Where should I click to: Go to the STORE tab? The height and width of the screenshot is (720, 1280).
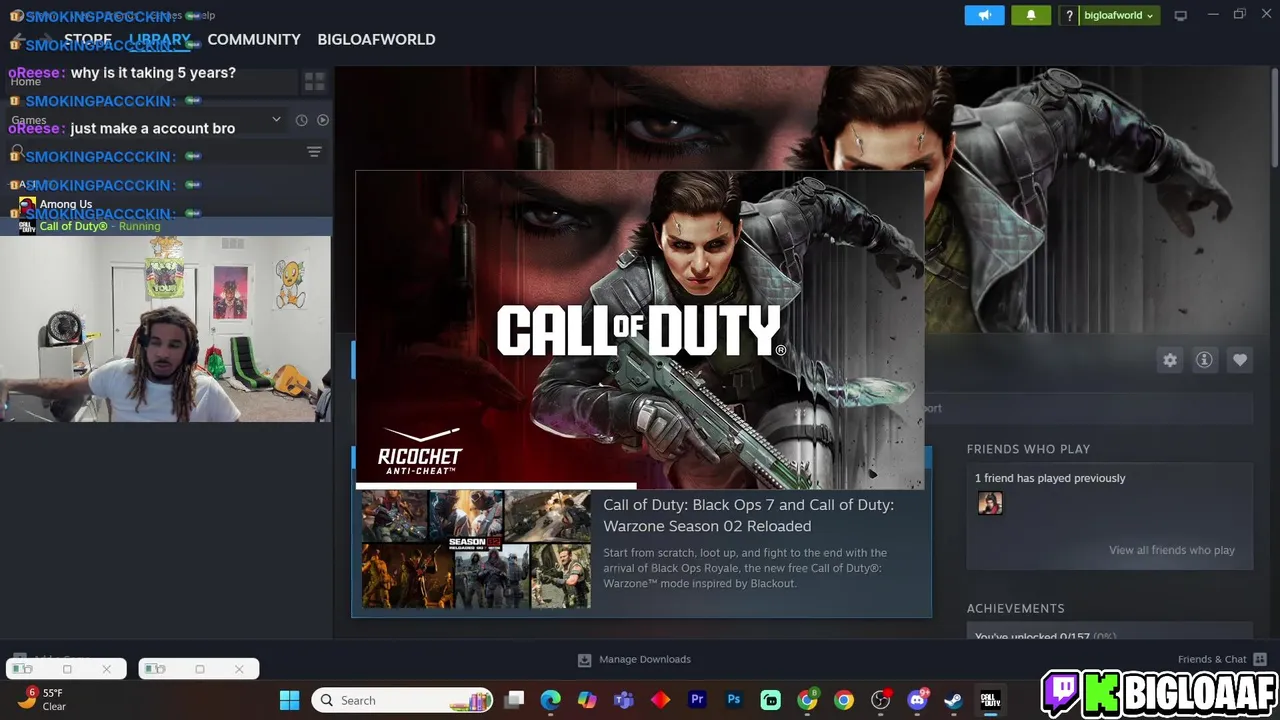88,39
